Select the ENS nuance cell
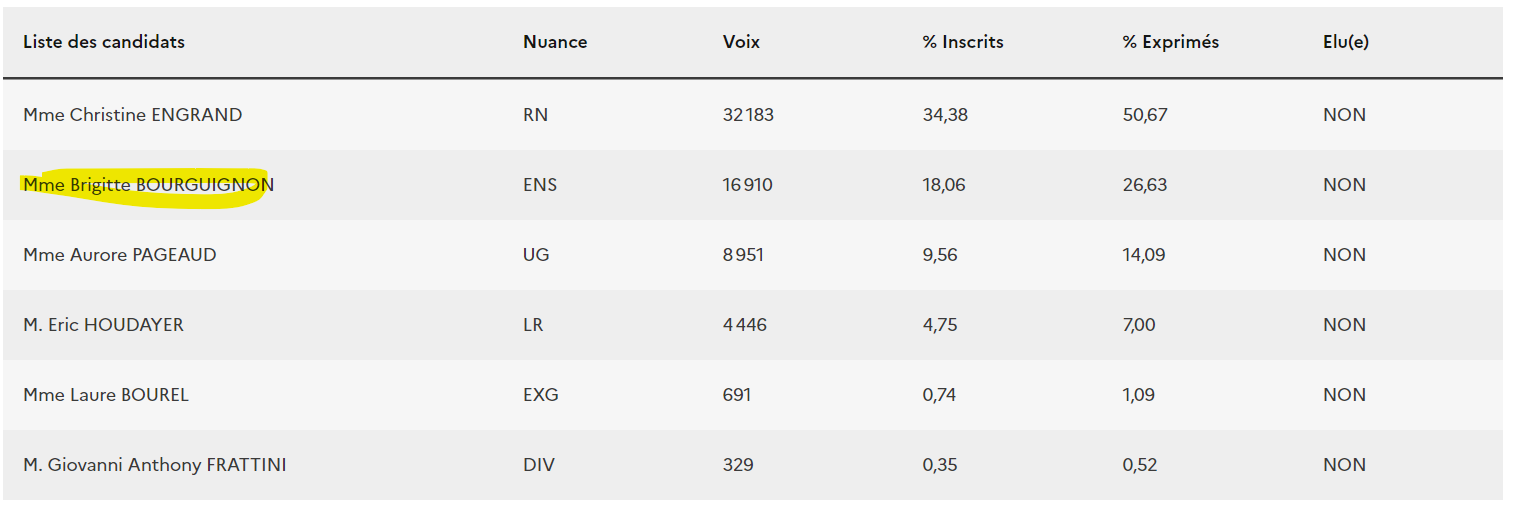 click(540, 185)
